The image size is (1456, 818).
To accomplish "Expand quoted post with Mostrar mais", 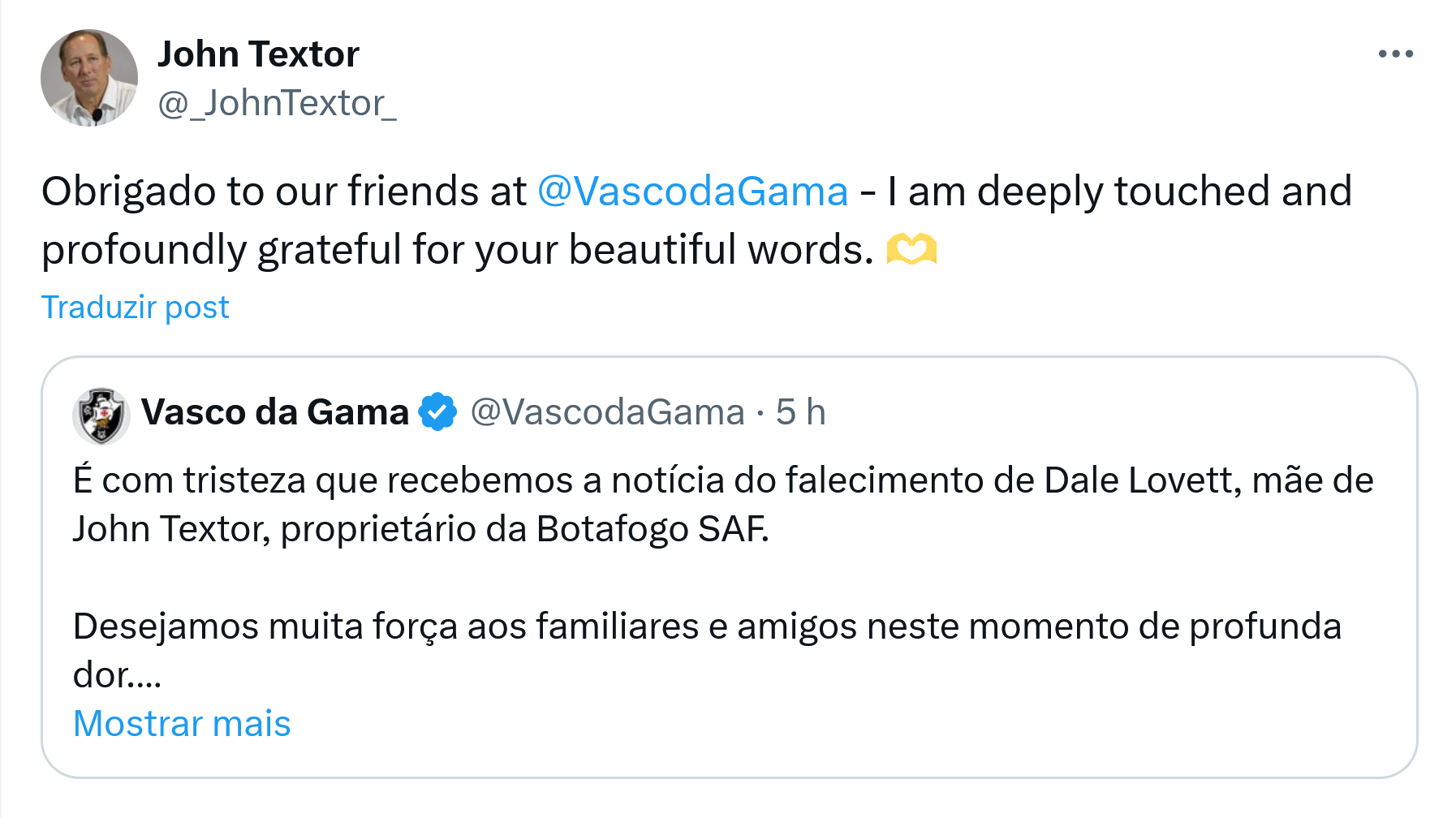I will point(182,723).
